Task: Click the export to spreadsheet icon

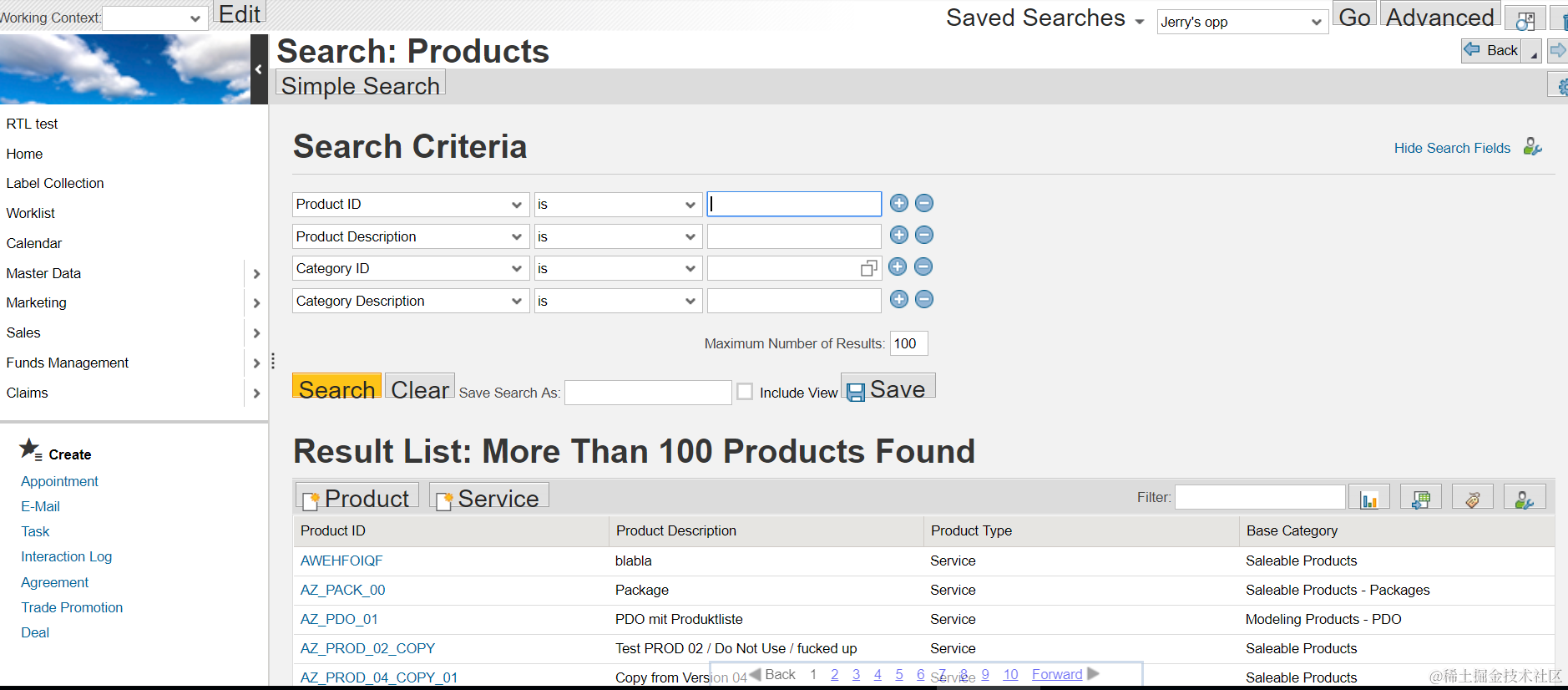Action: (1420, 499)
